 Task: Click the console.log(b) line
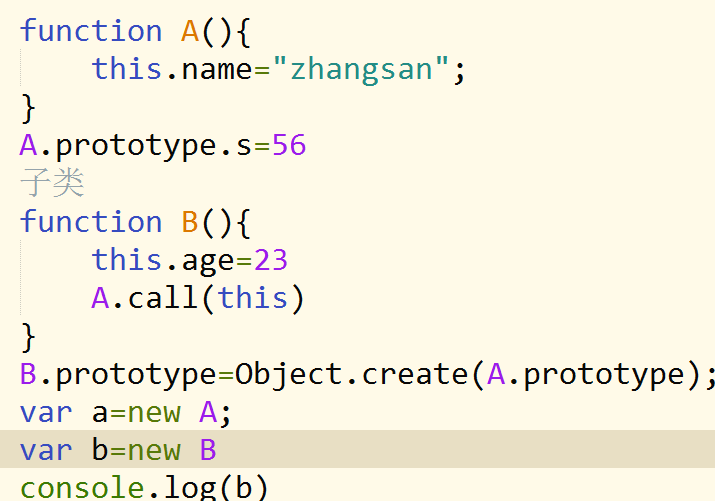(144, 488)
